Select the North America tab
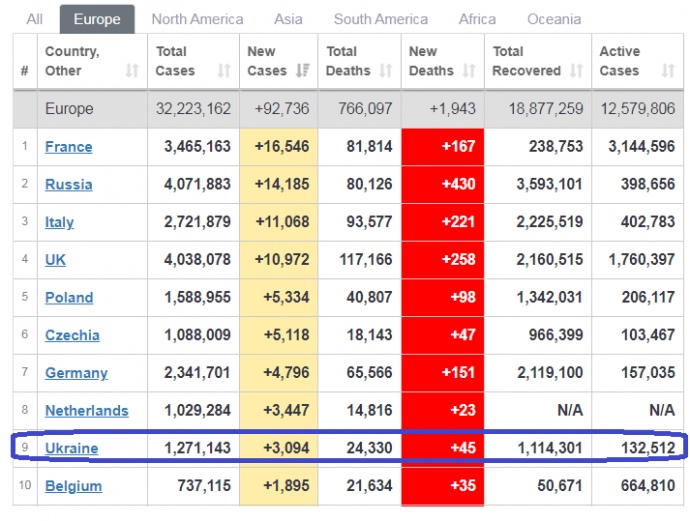The height and width of the screenshot is (521, 690). click(x=197, y=19)
